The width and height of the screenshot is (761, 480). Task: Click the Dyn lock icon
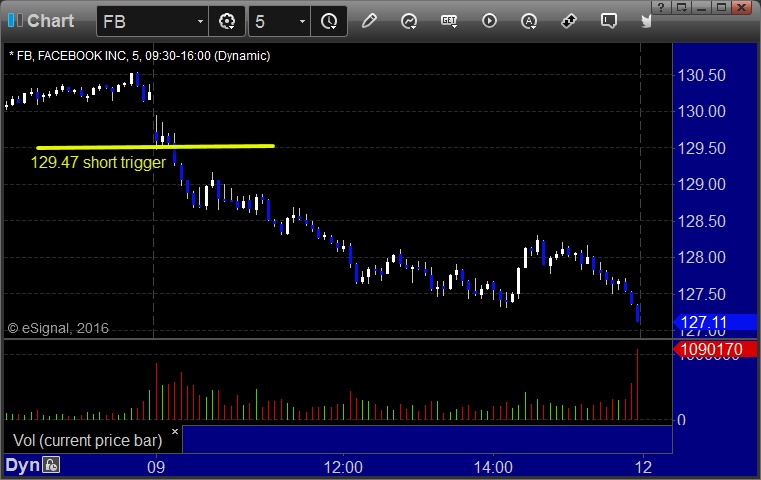pos(51,465)
